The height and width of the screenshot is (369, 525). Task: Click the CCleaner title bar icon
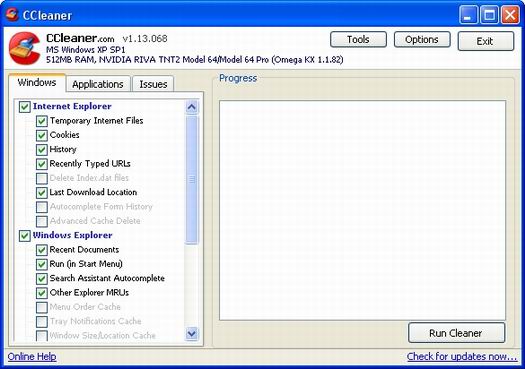pyautogui.click(x=12, y=15)
